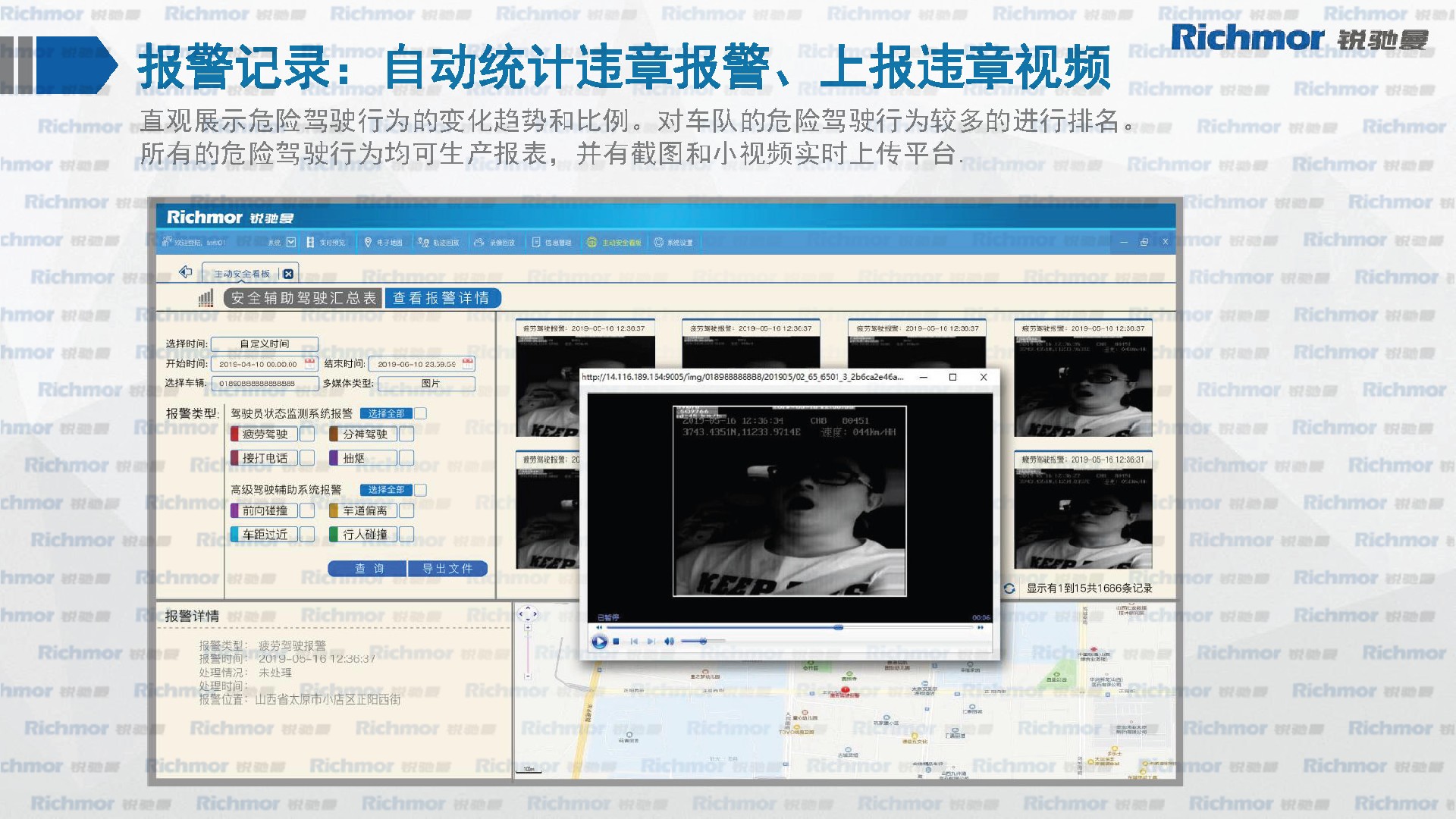Click the 导出文件 export button
Image resolution: width=1456 pixels, height=819 pixels.
click(447, 568)
